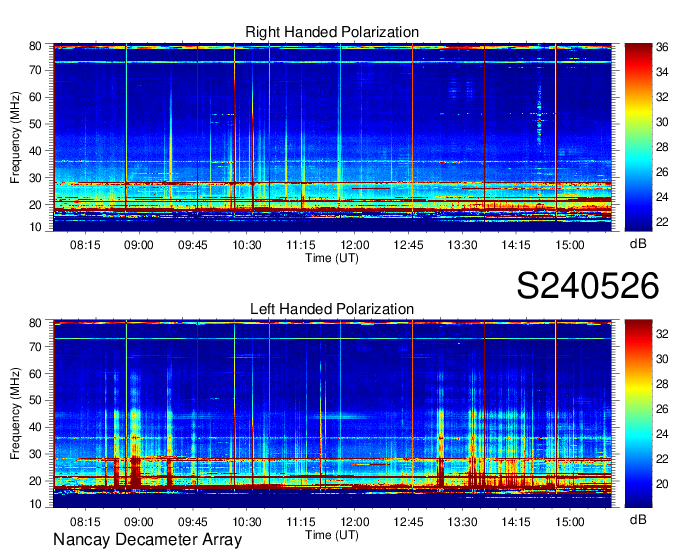
Task: Click 15:00 tick under Right Handed plot
Action: coord(570,245)
